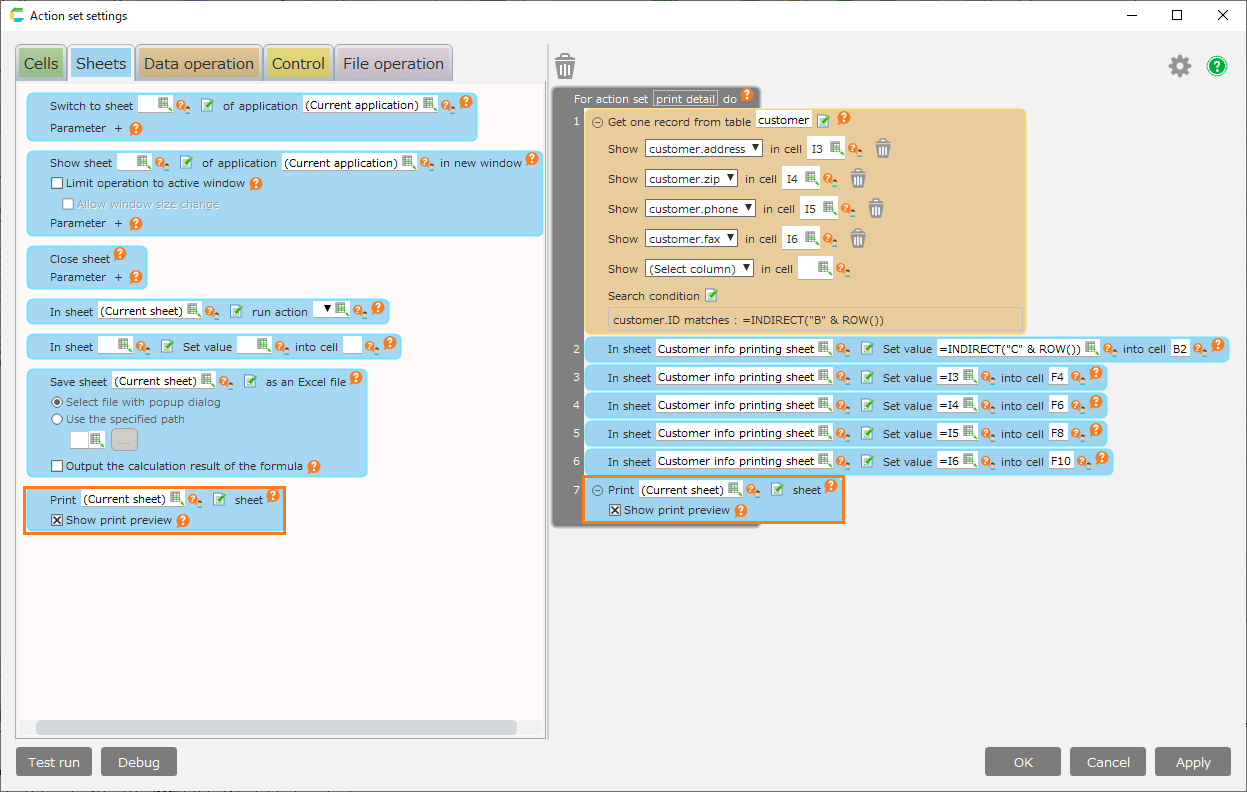Check Output the calculation result of the formula
1247x792 pixels.
click(x=57, y=466)
